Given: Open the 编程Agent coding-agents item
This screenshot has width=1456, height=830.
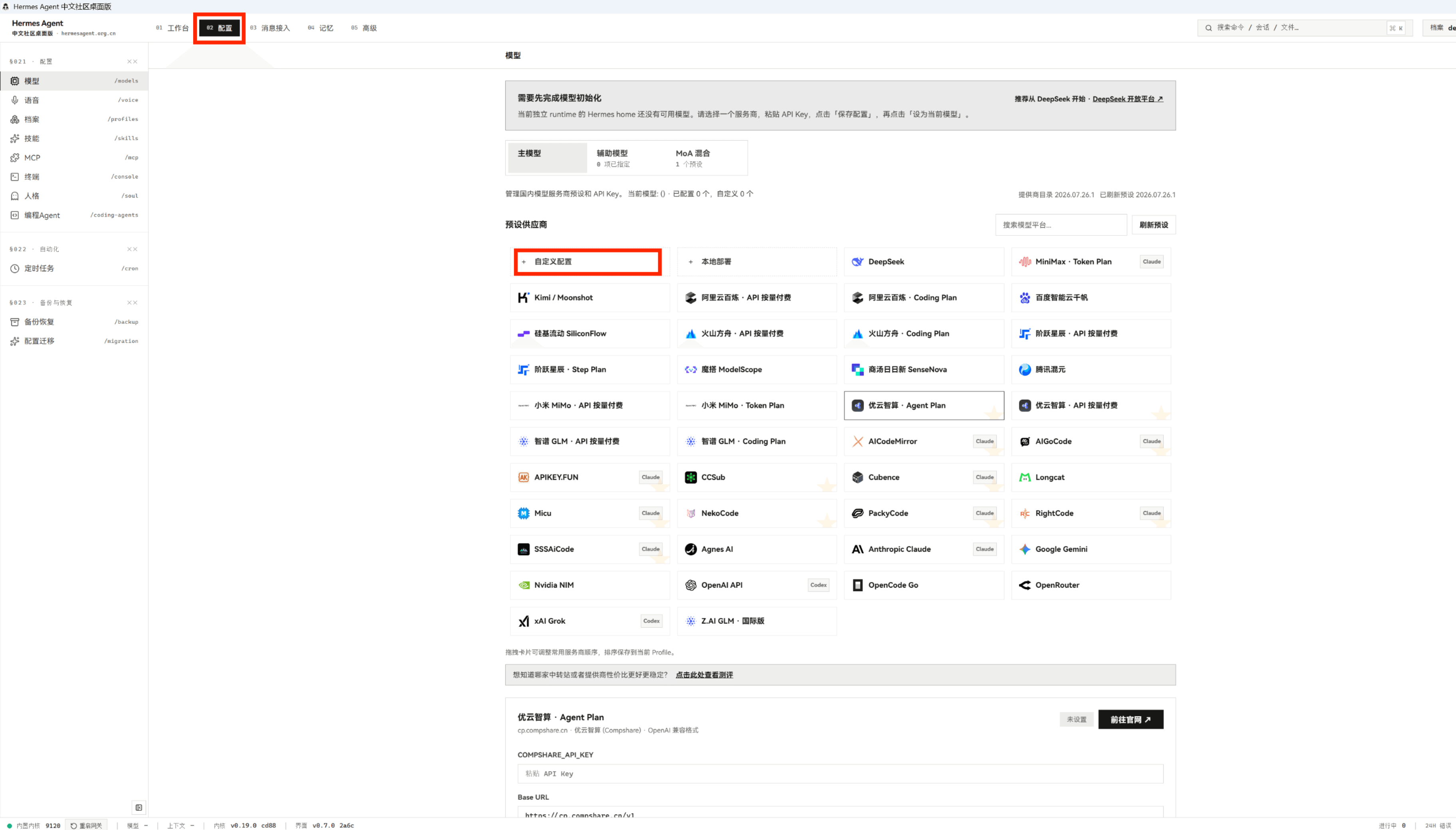Looking at the screenshot, I should (74, 215).
